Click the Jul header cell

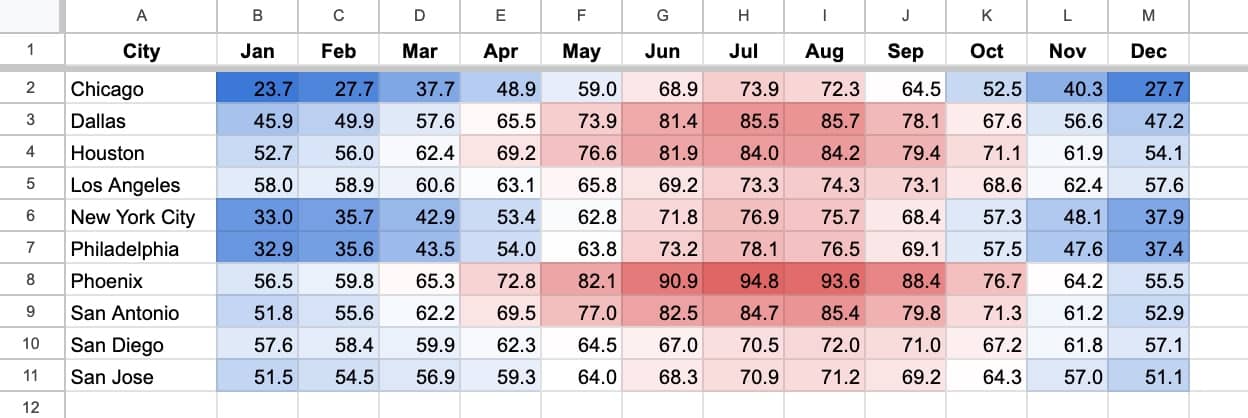742,51
